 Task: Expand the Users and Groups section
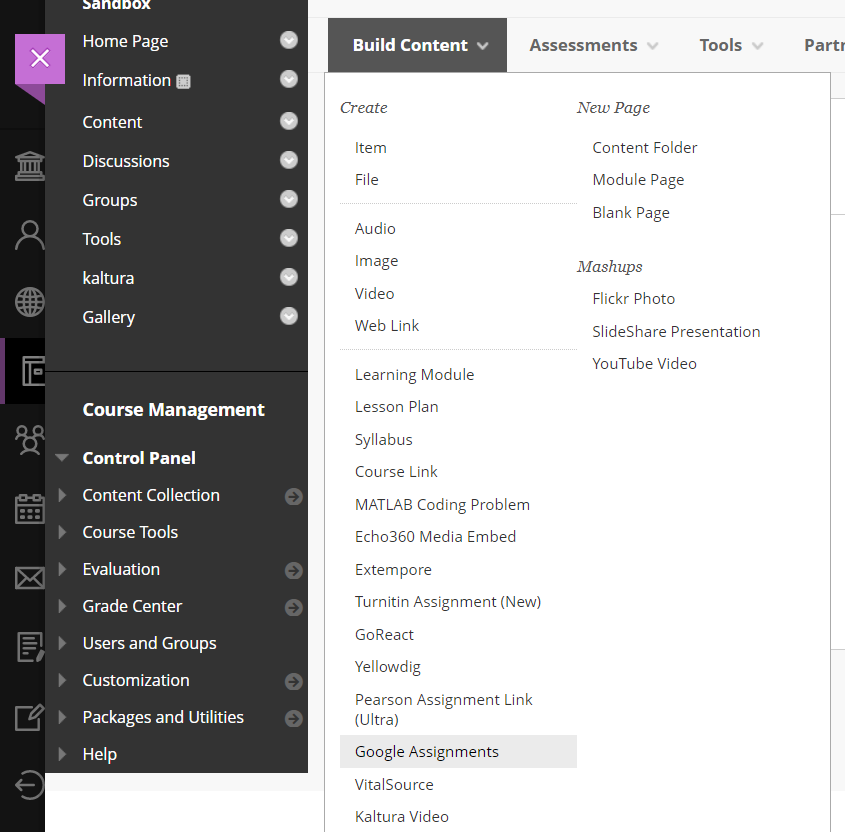63,643
